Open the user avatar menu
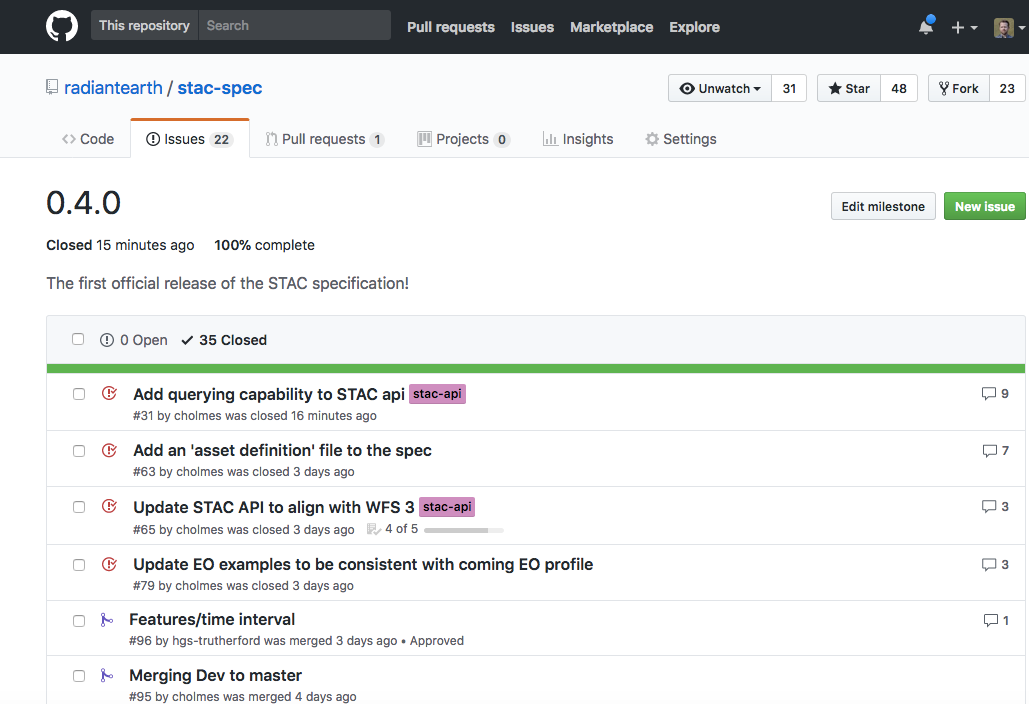This screenshot has height=704, width=1029. click(x=1009, y=28)
